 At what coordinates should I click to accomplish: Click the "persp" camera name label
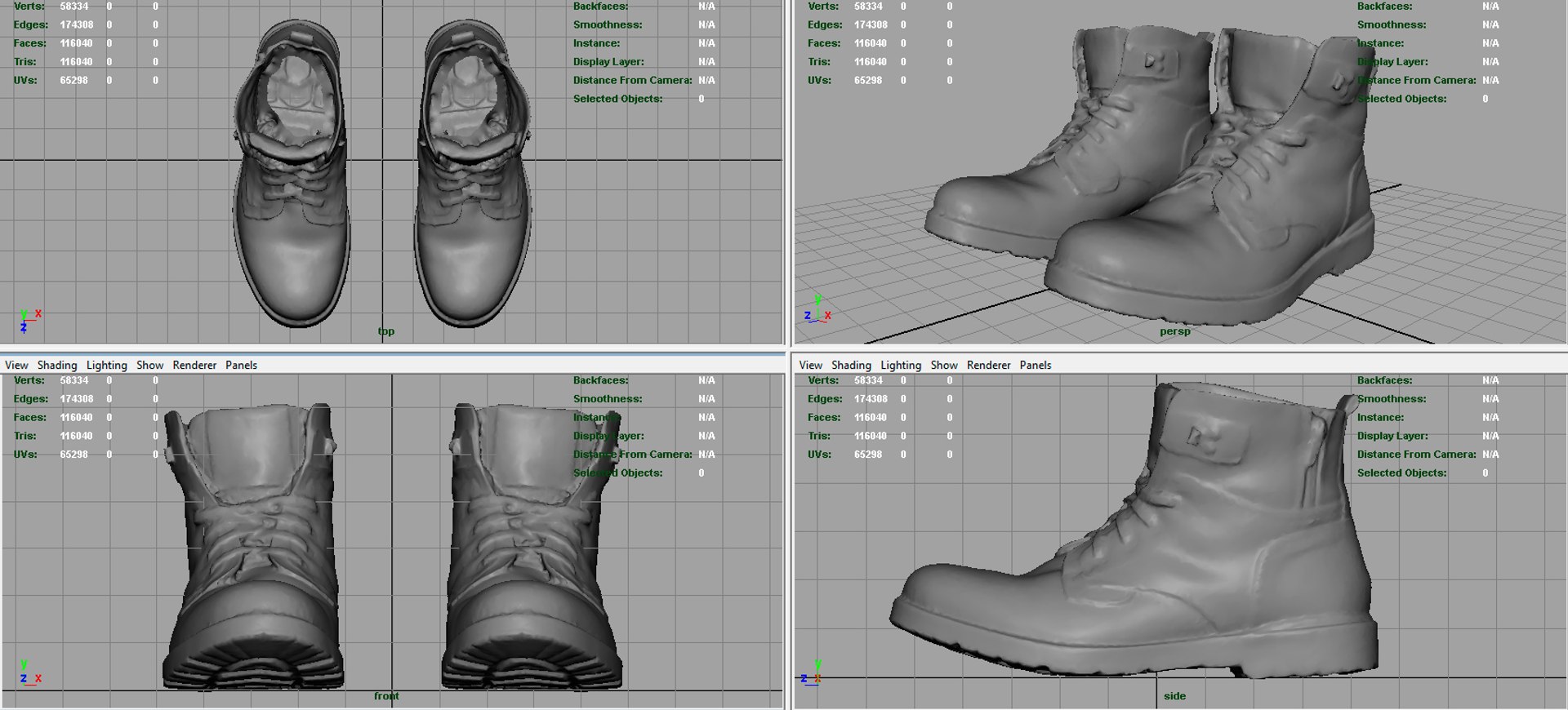coord(1175,331)
